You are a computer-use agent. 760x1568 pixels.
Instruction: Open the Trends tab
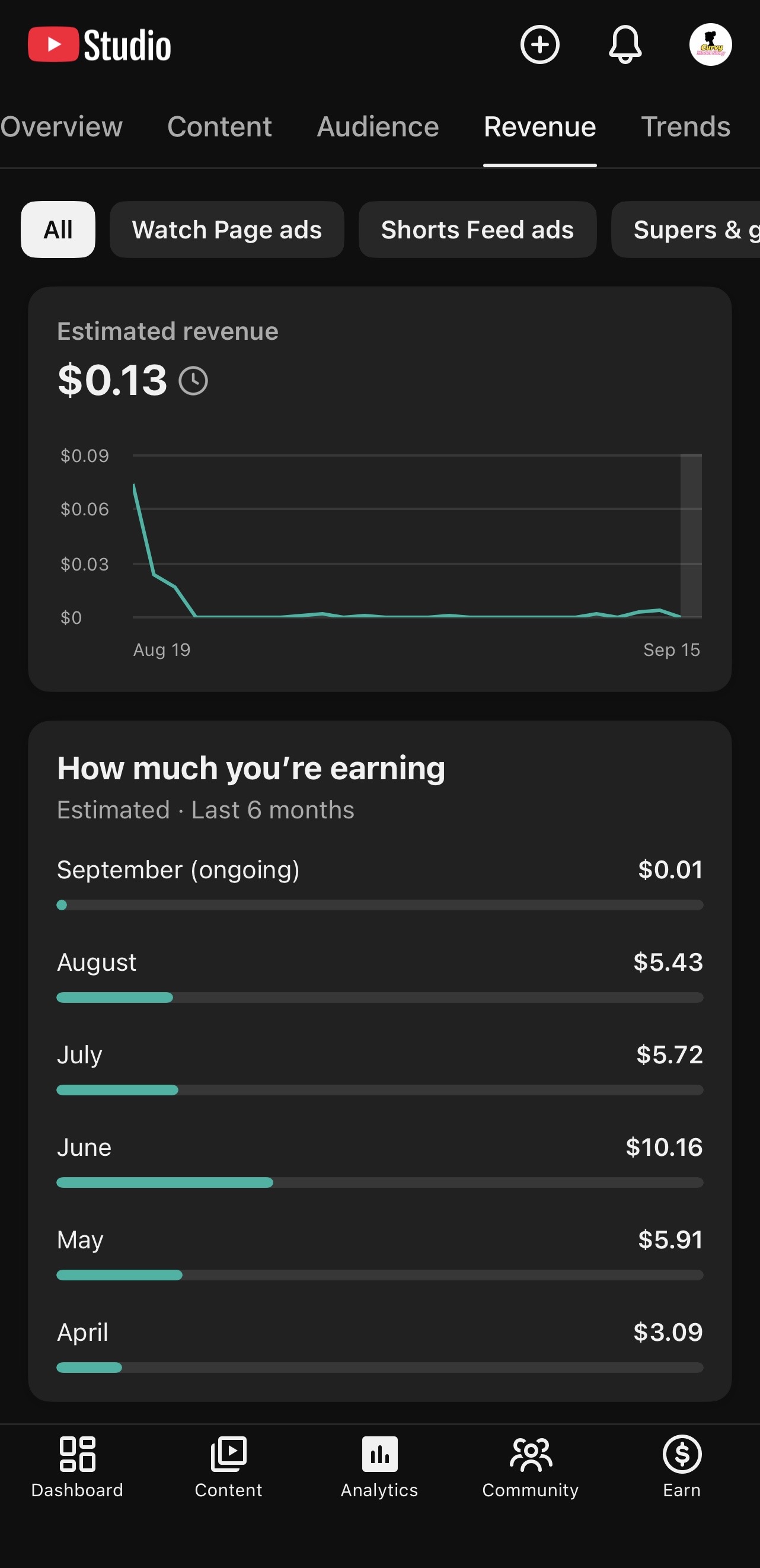(x=686, y=126)
